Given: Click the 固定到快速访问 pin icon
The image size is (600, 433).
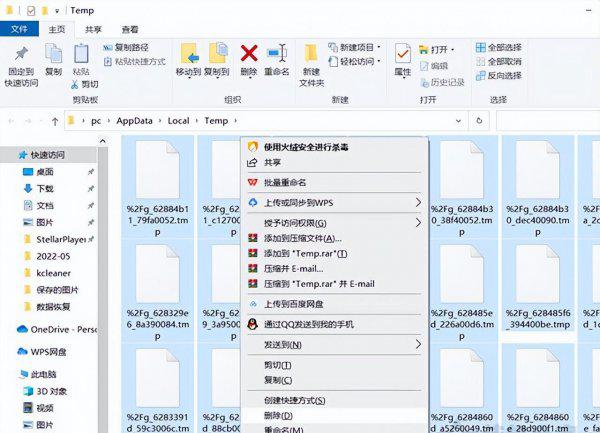Looking at the screenshot, I should (x=21, y=53).
